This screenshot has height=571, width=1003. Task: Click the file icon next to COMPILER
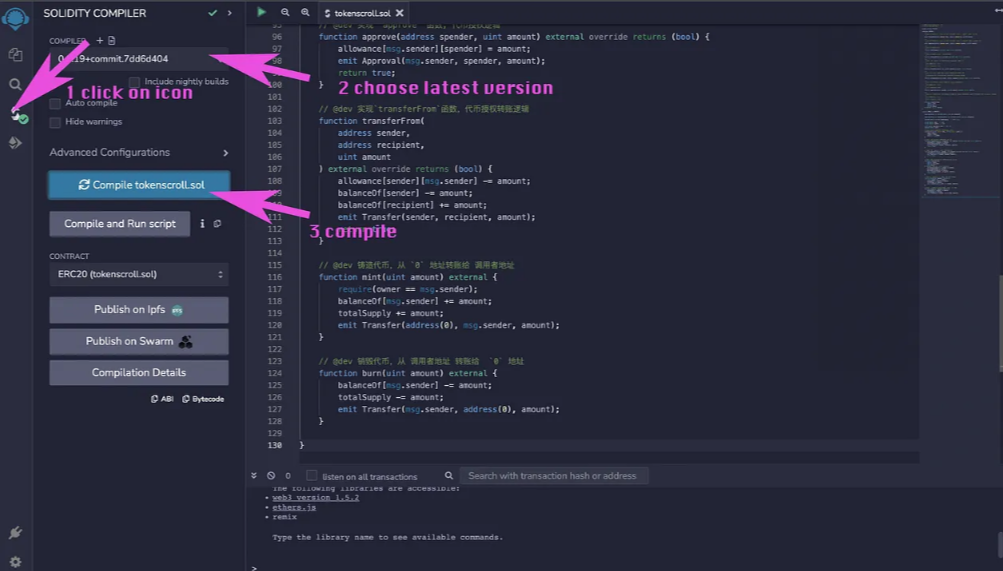pos(111,40)
